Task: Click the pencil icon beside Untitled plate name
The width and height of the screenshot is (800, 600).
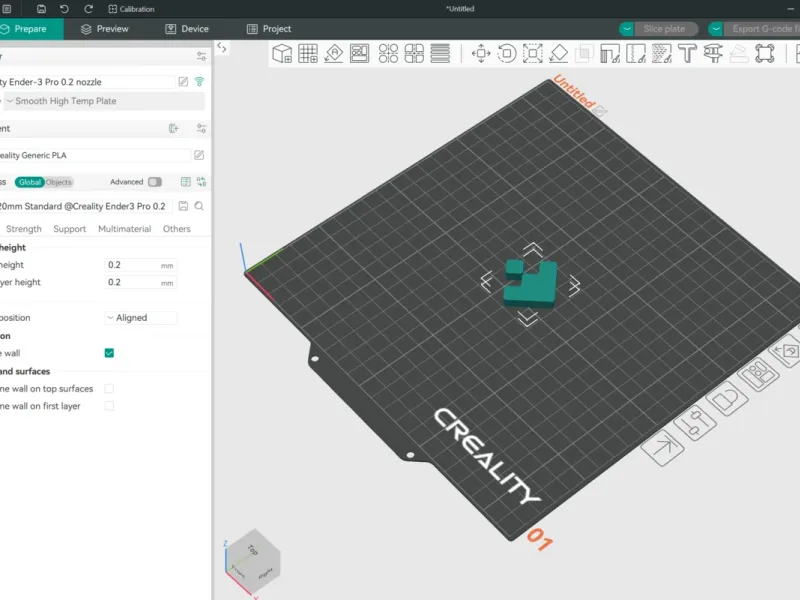Action: click(601, 110)
